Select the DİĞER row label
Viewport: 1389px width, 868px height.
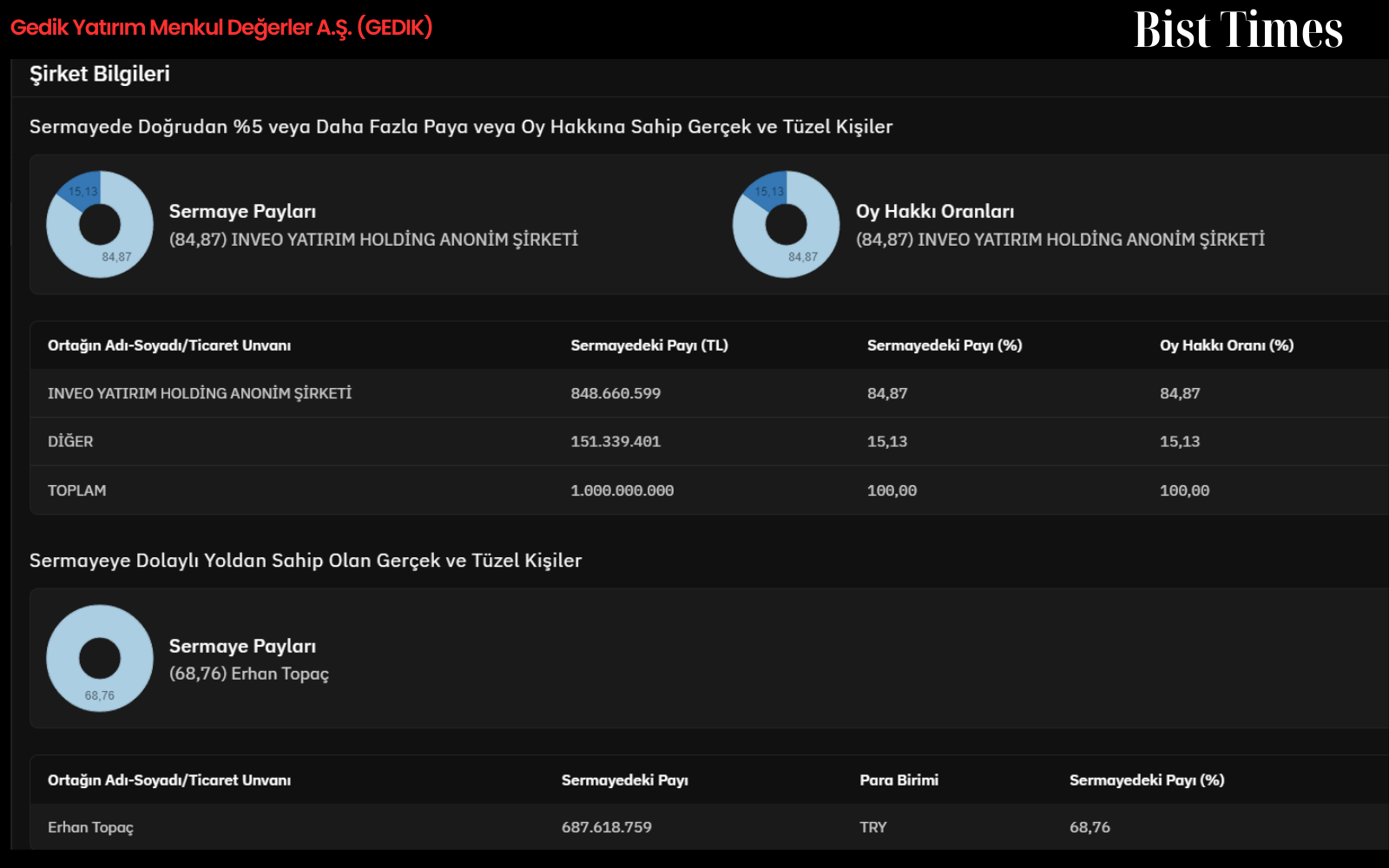pyautogui.click(x=70, y=441)
